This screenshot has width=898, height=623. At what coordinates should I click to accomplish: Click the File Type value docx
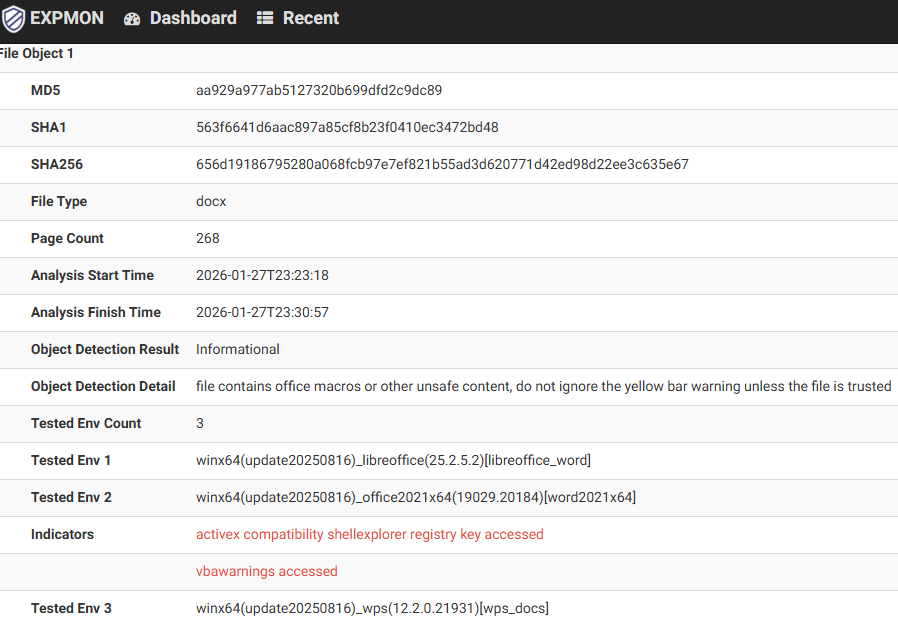pos(211,202)
